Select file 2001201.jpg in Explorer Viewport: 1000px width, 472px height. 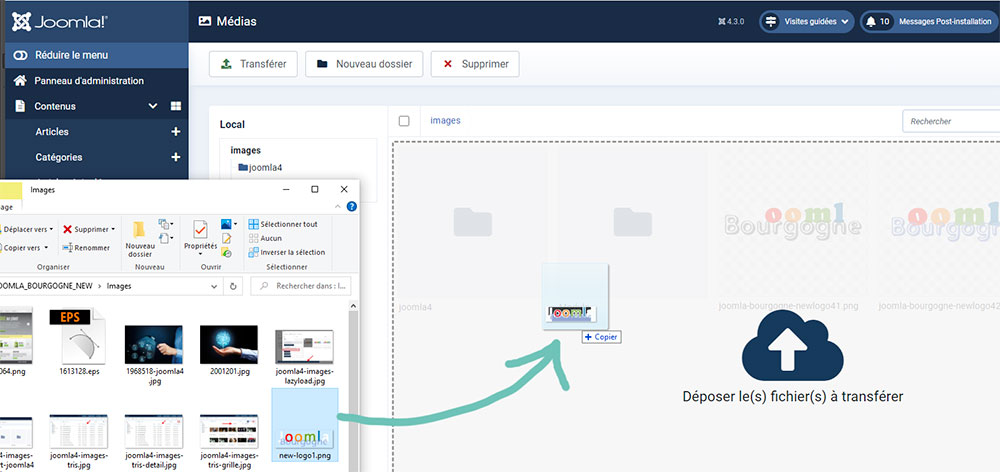(228, 350)
